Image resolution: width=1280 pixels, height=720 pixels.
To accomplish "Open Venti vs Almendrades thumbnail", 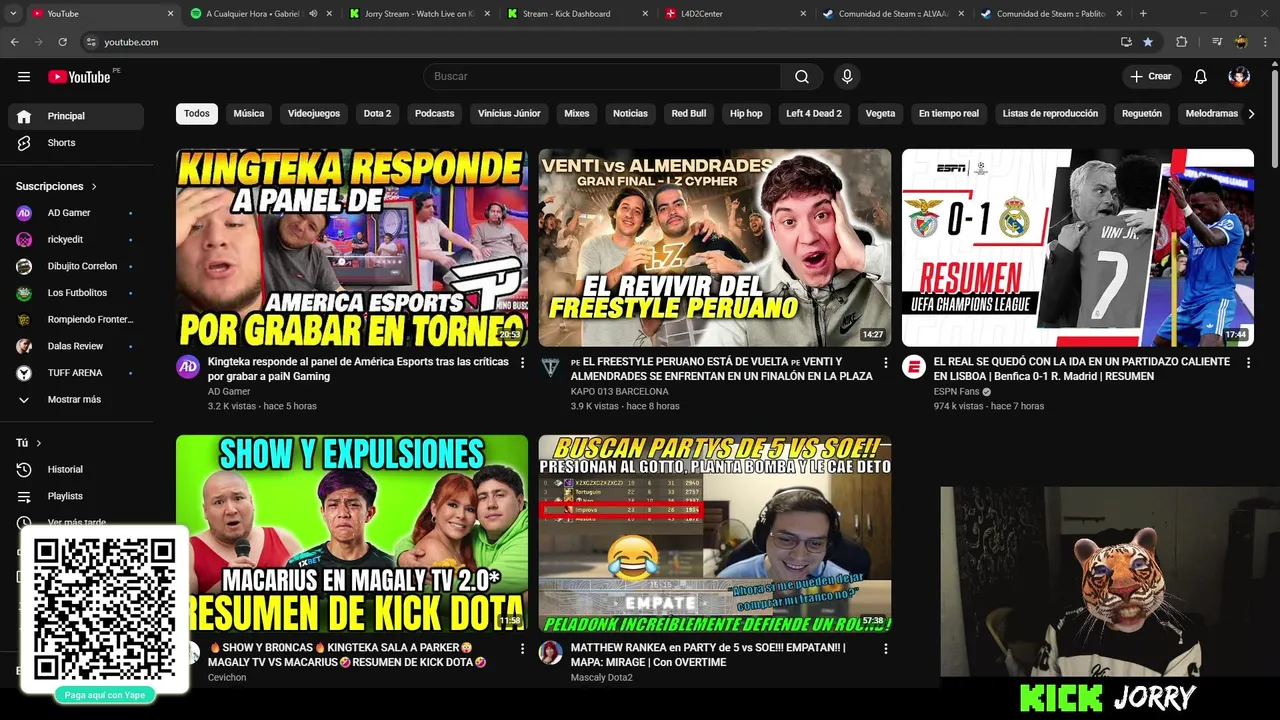I will coord(715,248).
